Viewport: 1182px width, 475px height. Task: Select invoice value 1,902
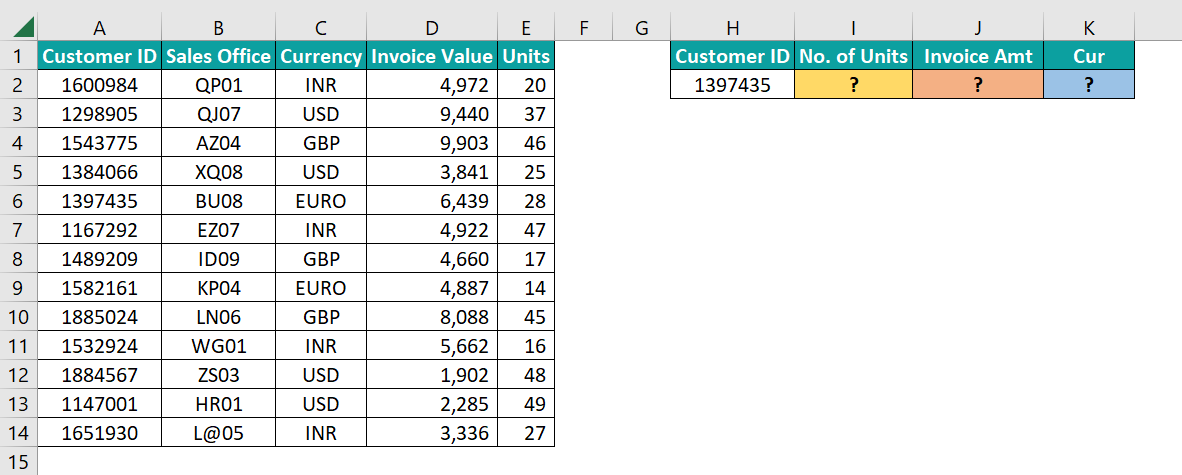[432, 375]
